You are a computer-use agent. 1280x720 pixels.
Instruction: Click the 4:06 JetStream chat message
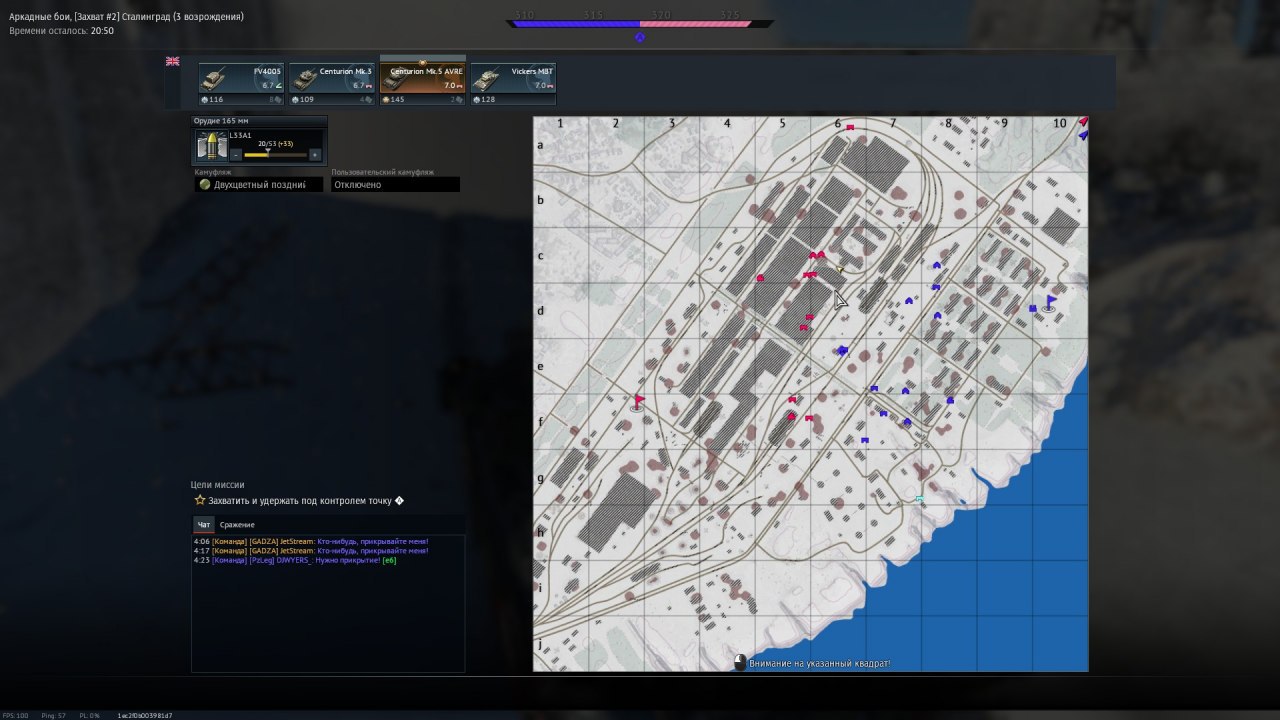311,541
